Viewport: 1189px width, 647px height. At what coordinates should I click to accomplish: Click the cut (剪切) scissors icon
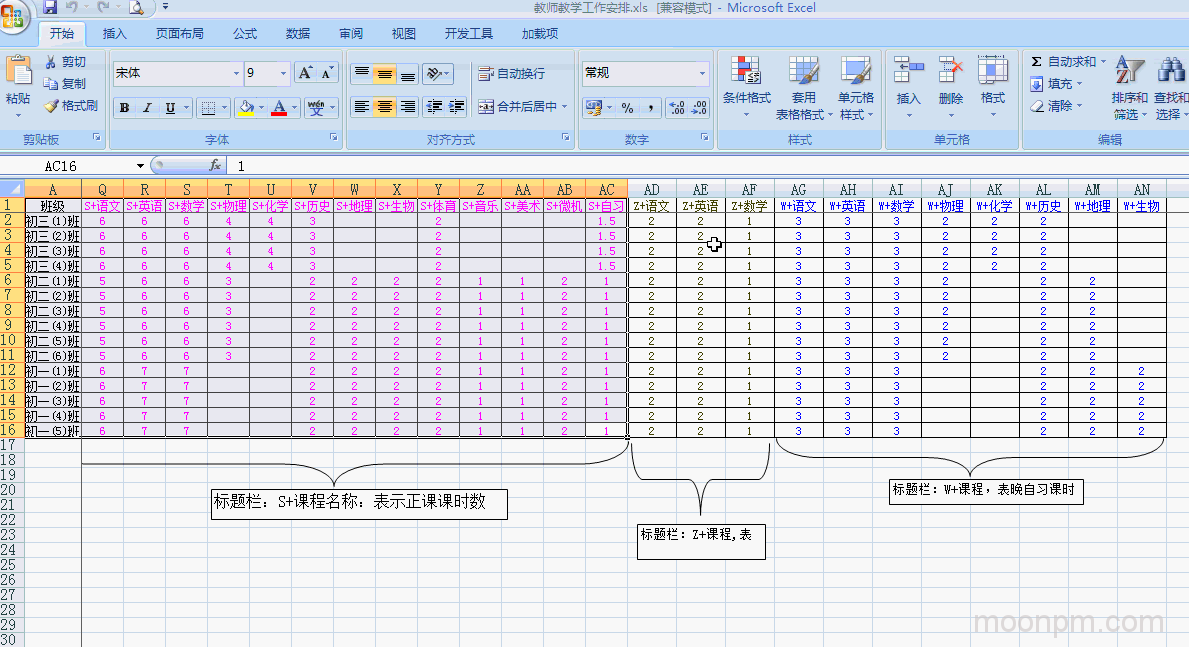click(51, 62)
